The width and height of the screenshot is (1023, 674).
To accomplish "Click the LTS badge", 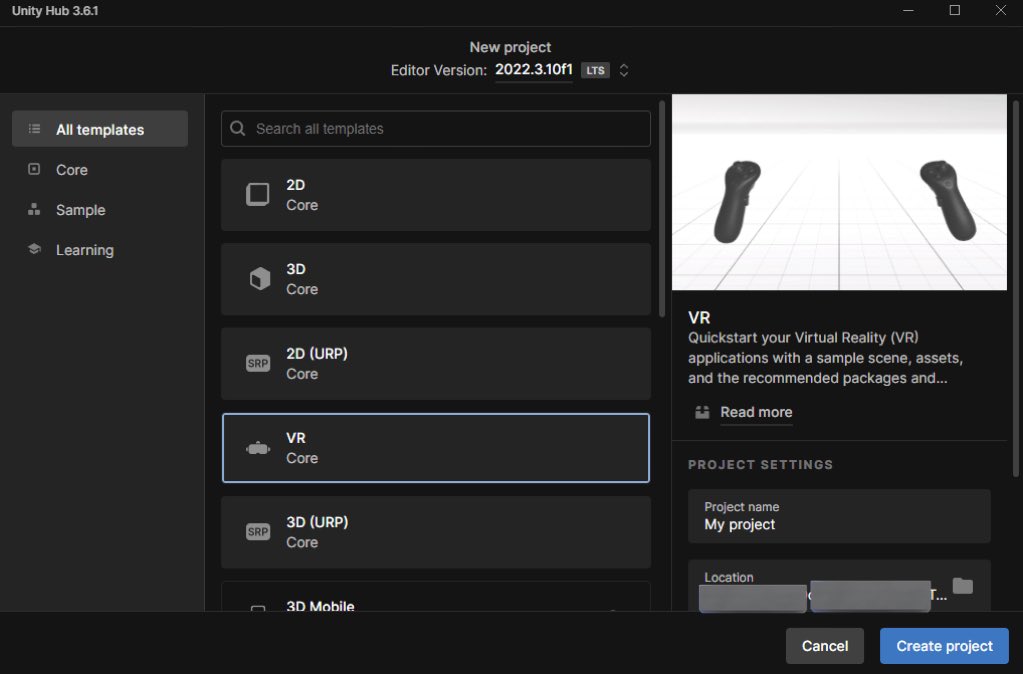I will coord(595,70).
